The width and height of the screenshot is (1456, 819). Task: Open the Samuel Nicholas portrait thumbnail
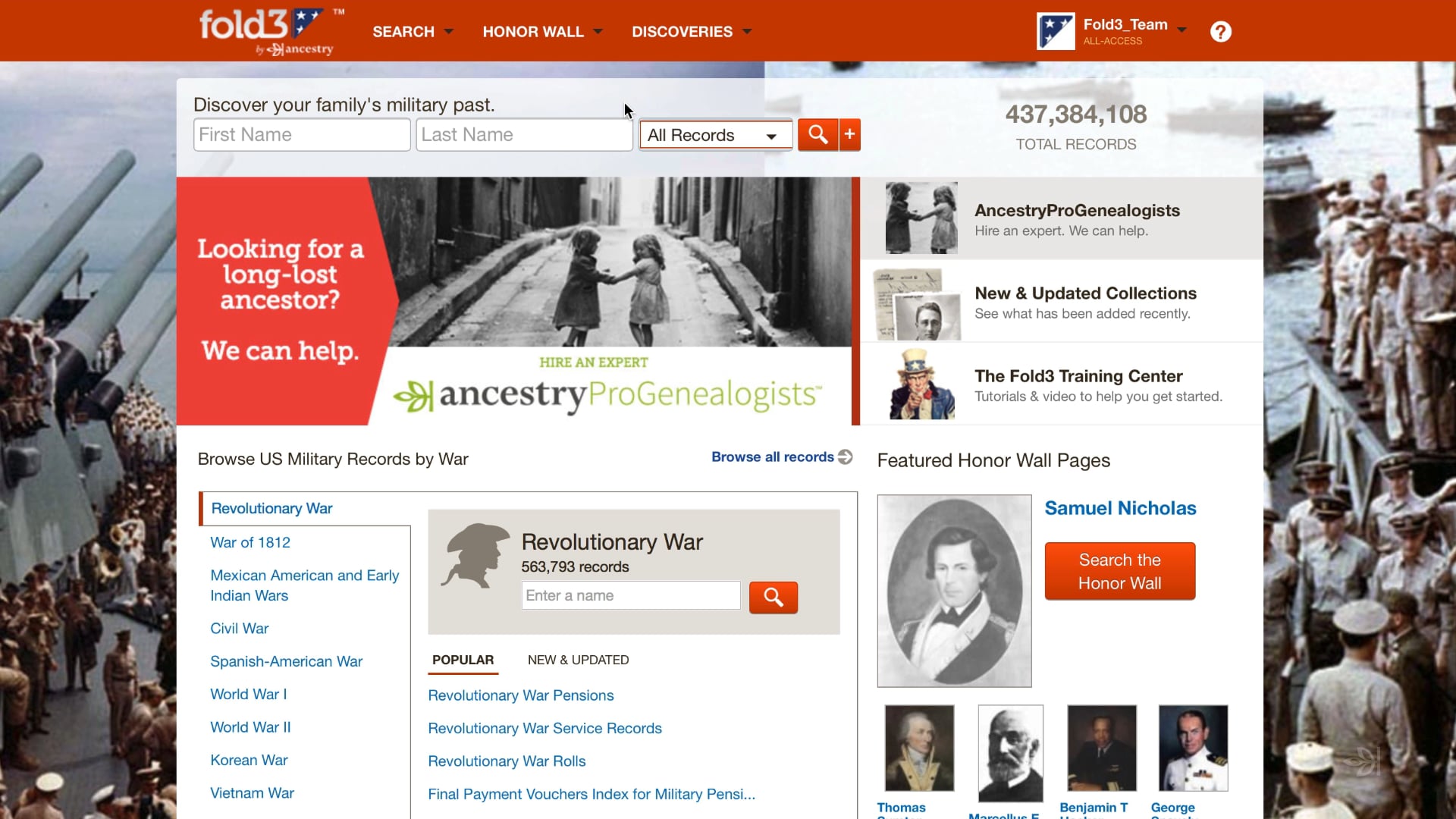tap(954, 591)
